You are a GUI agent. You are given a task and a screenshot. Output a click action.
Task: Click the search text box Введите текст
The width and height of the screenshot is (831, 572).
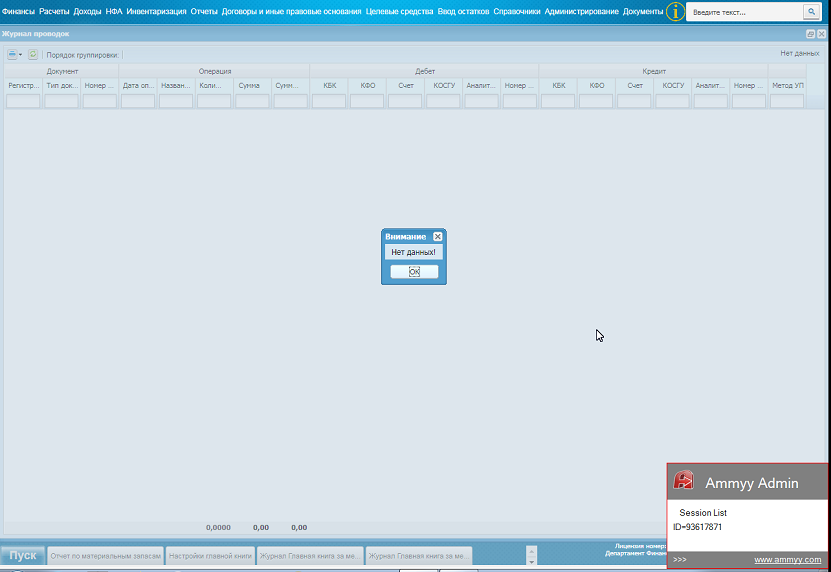(745, 12)
